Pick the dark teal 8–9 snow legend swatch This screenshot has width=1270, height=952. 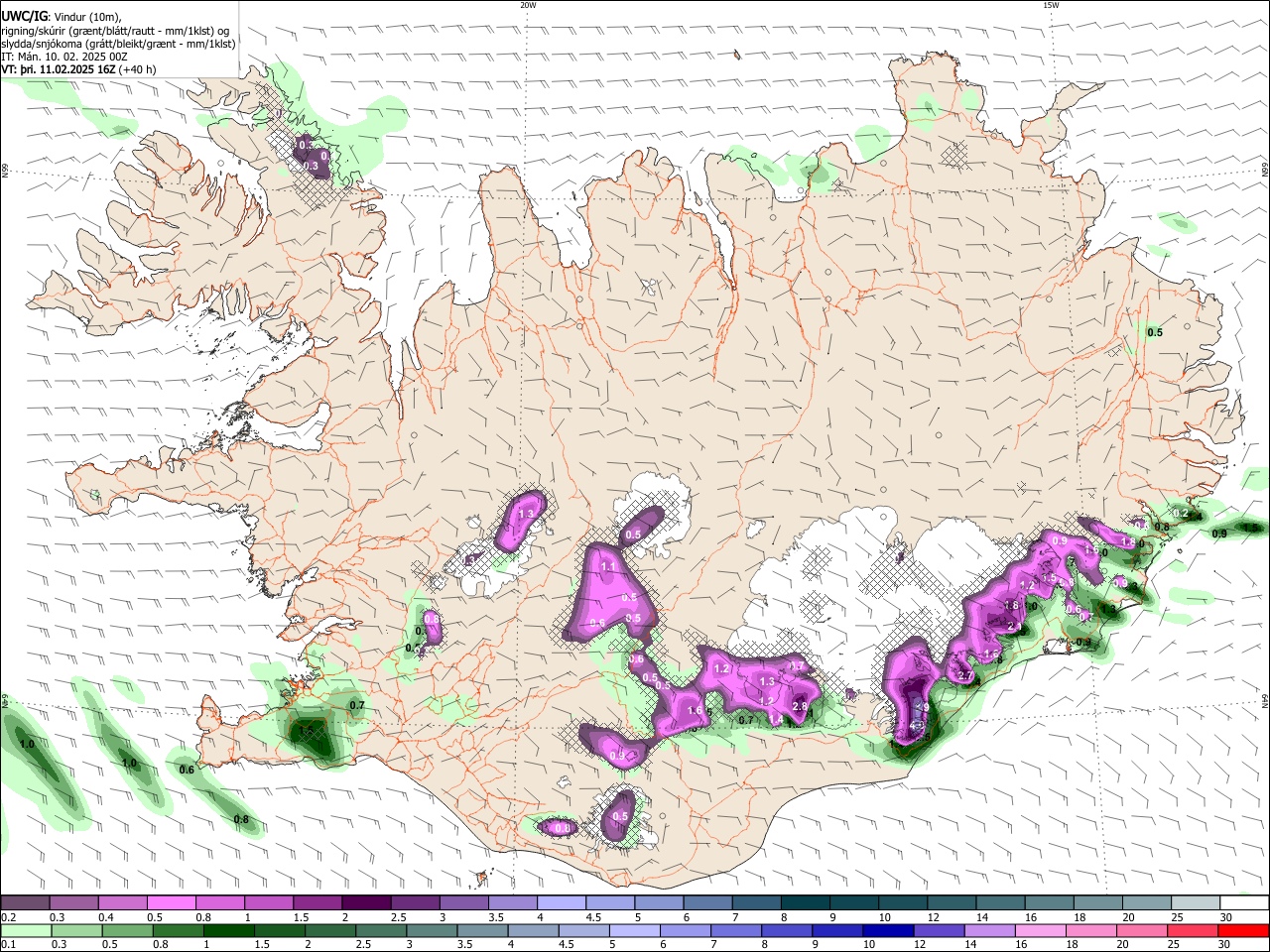tap(804, 903)
